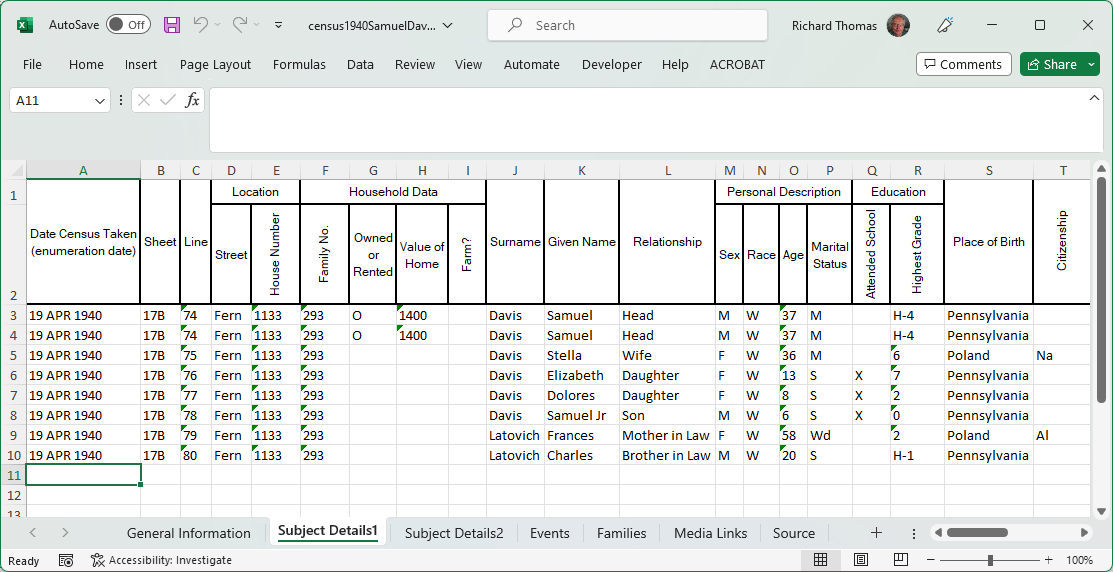Select Page Layout view icon in status bar
The height and width of the screenshot is (572, 1113).
[860, 560]
